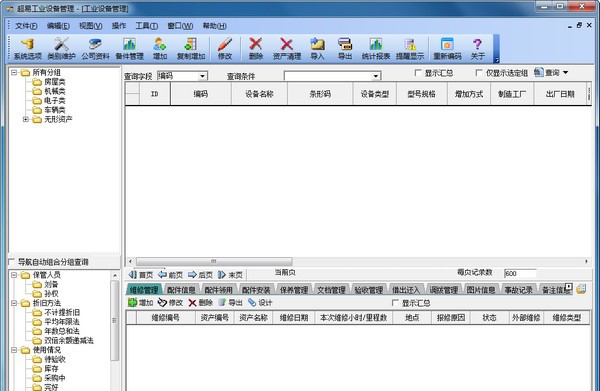The width and height of the screenshot is (600, 391).
Task: Sort by 设备名称 column header
Action: pos(259,94)
